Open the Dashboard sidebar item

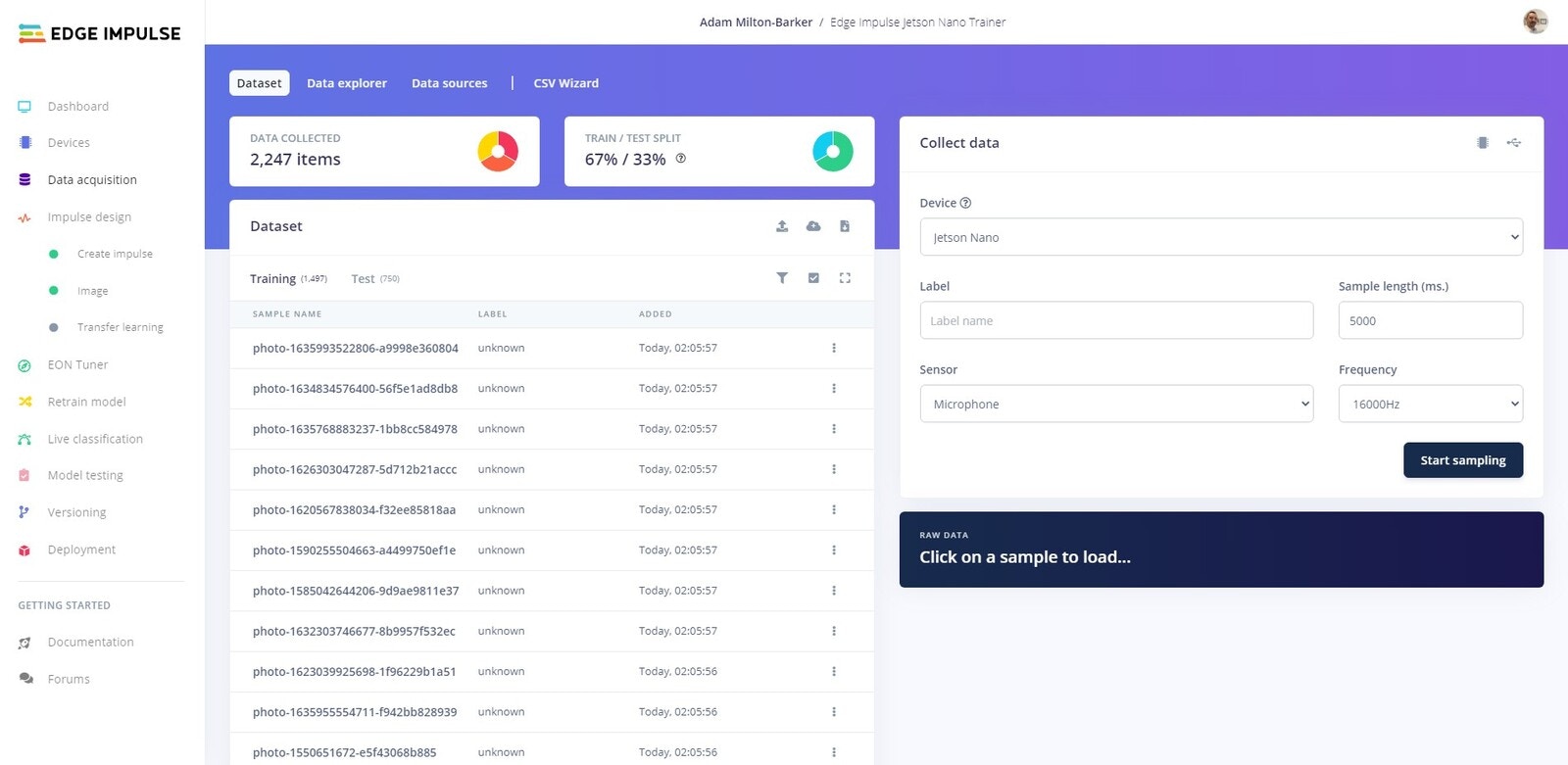pyautogui.click(x=77, y=106)
